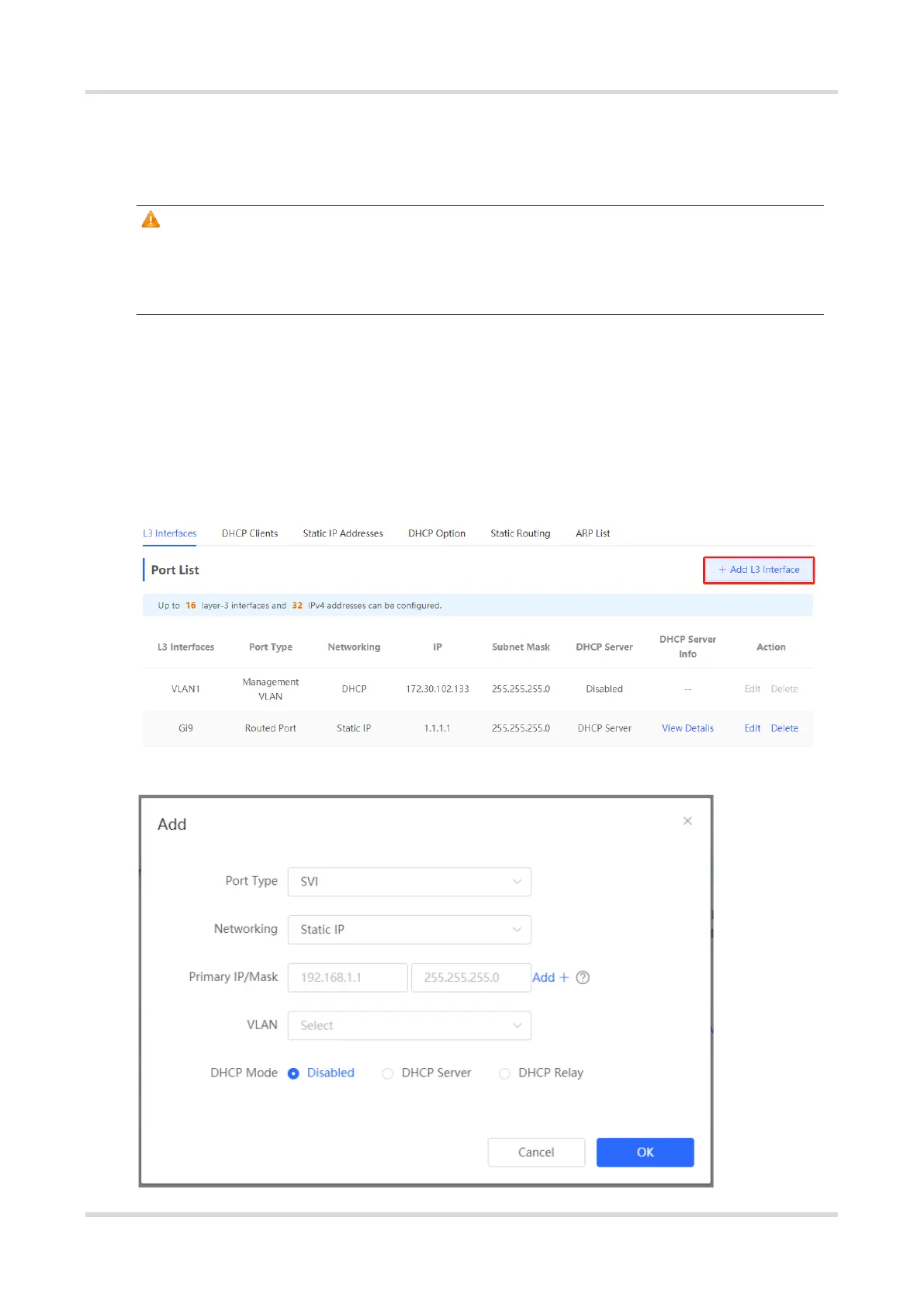Click the Management VLAN cell
924x1307 pixels.
pos(271,689)
